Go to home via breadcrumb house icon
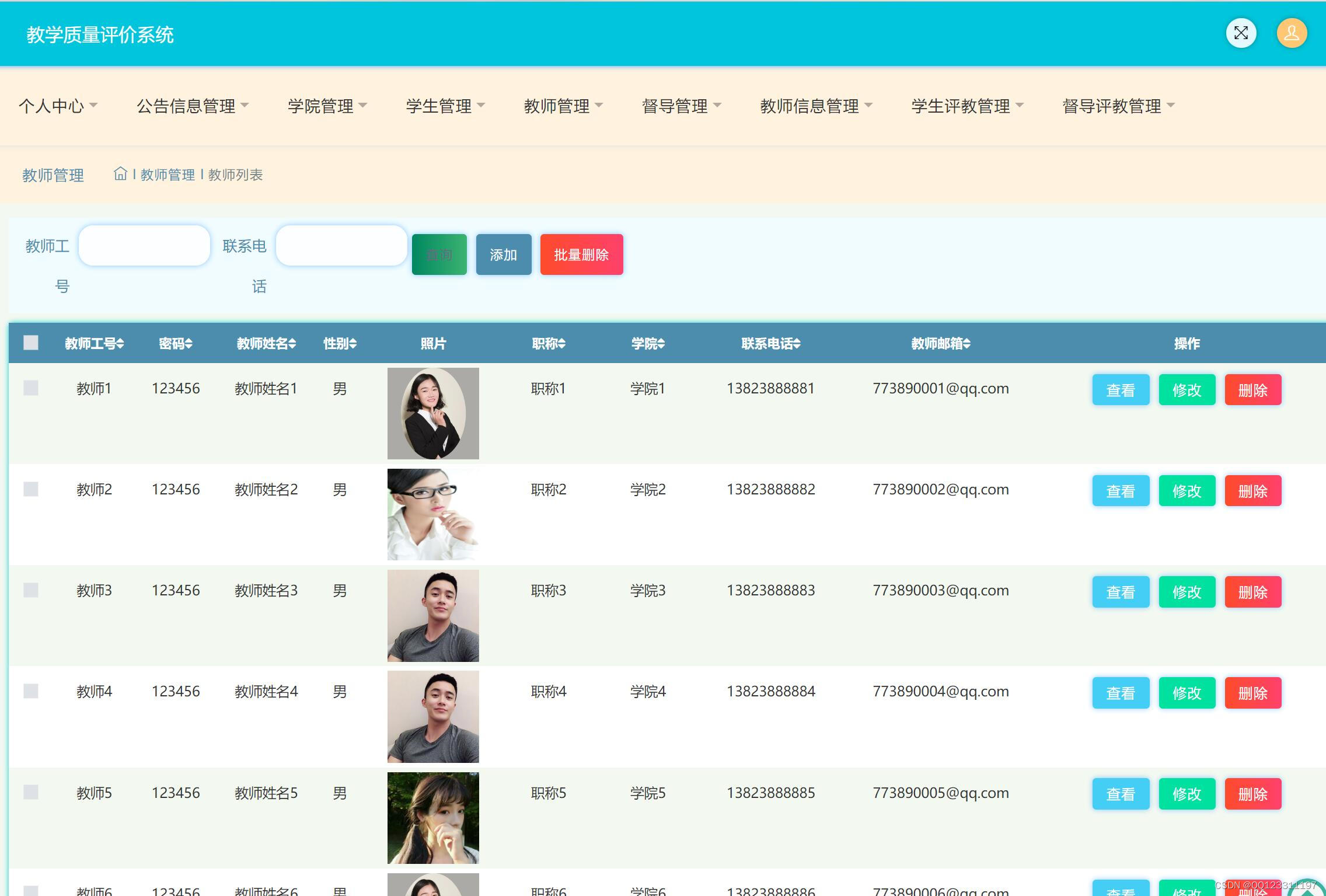This screenshot has width=1326, height=896. point(120,174)
